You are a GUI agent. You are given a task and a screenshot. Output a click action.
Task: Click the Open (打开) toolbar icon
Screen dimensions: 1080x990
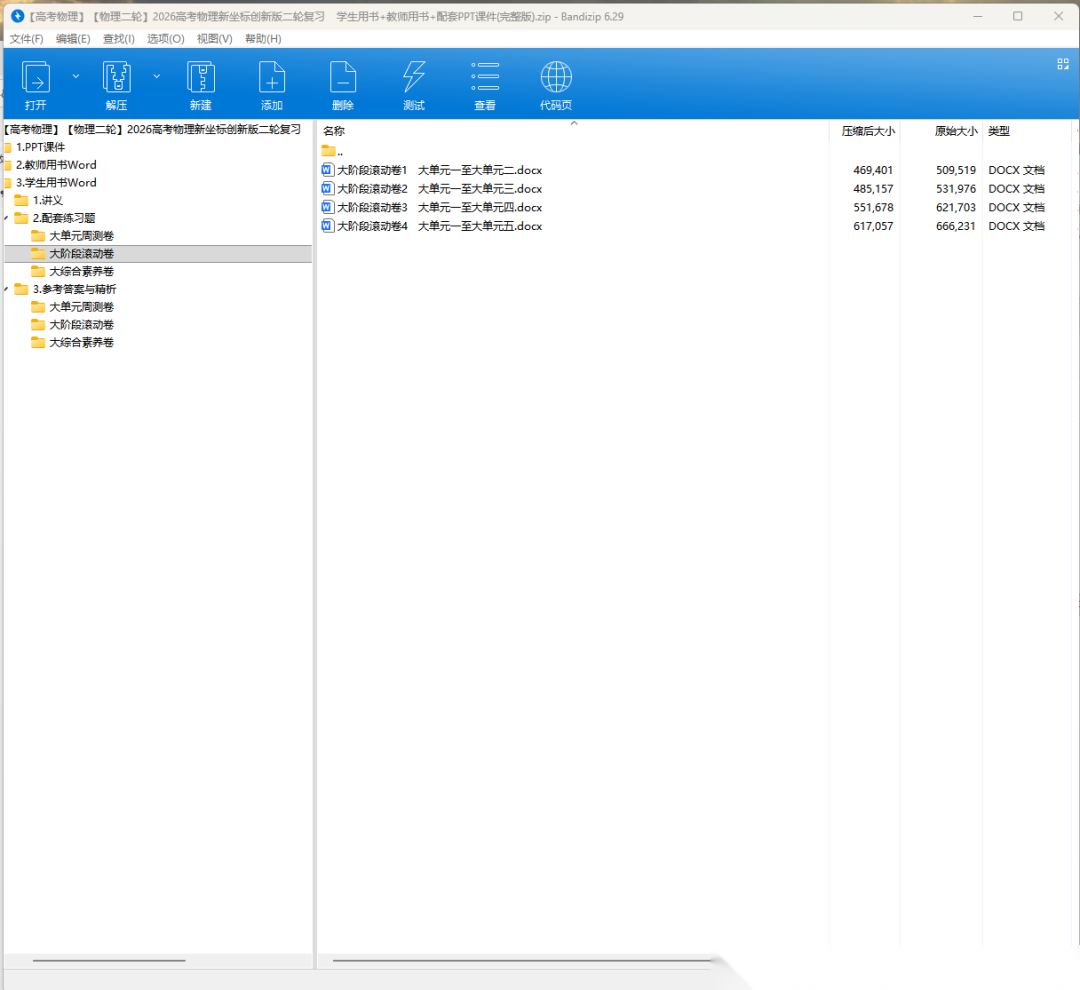pyautogui.click(x=36, y=78)
